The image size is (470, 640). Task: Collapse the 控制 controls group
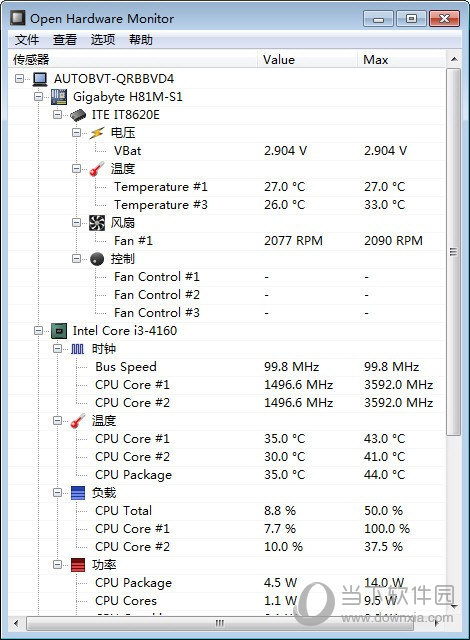[76, 259]
